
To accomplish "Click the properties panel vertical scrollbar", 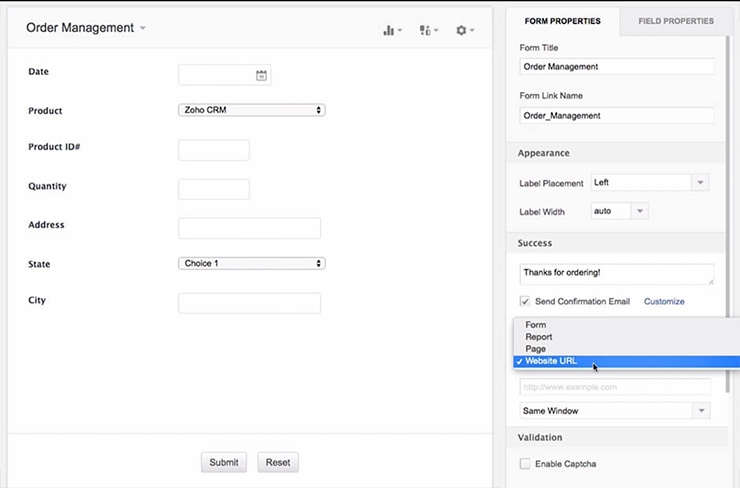I will [728, 212].
